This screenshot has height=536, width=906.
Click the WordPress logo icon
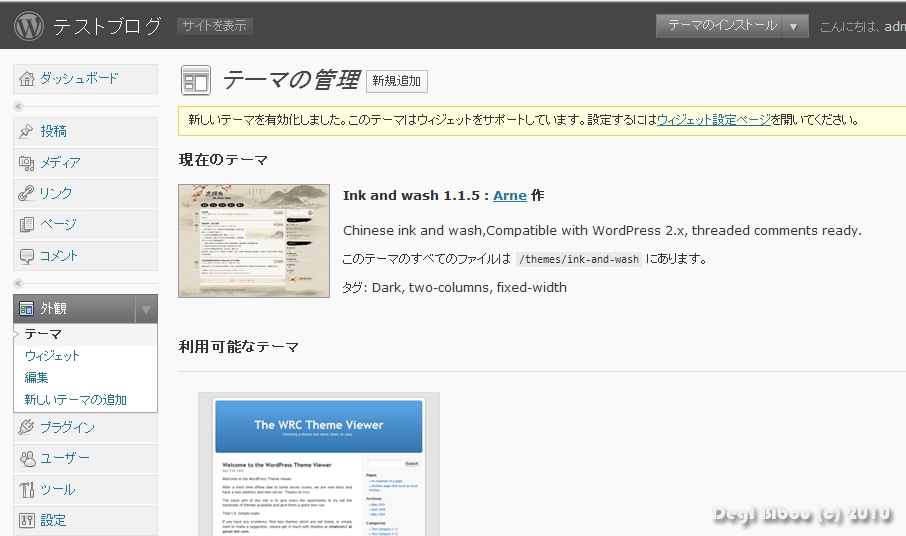point(29,26)
